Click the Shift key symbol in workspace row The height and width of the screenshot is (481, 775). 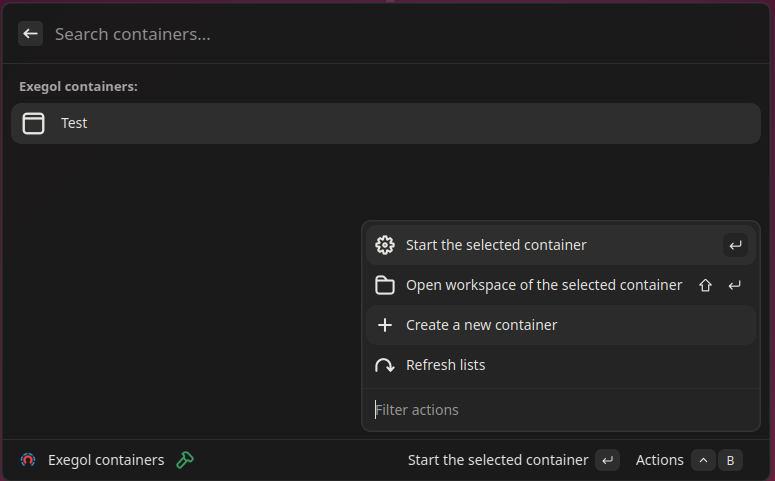tap(705, 285)
